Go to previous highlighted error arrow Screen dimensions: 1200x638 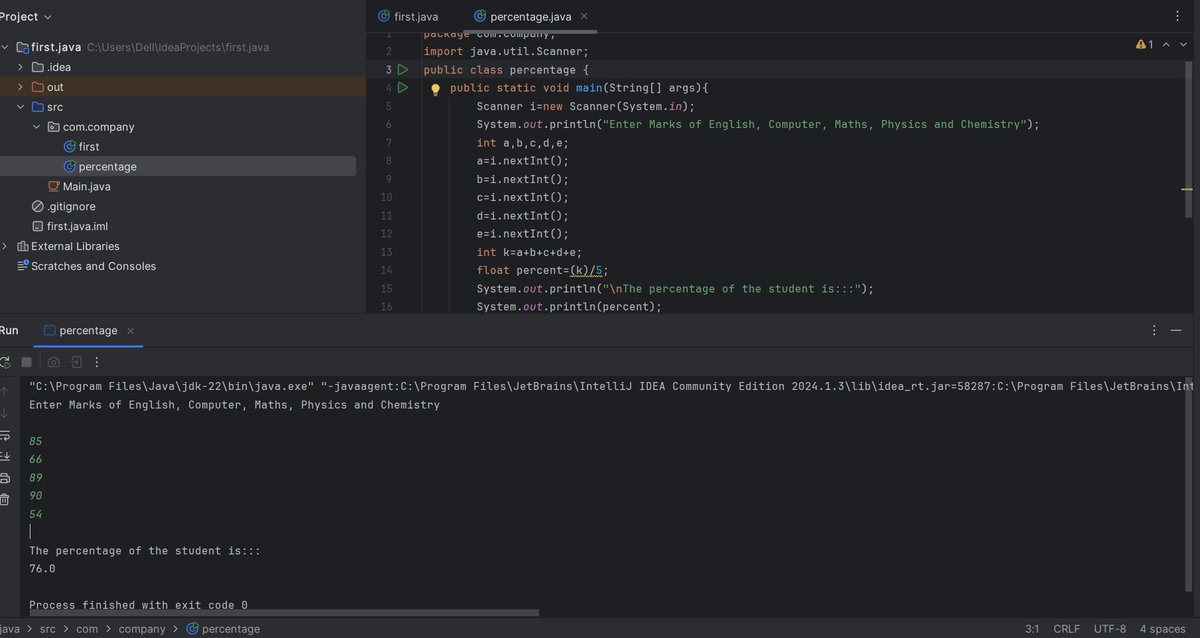coord(1165,45)
